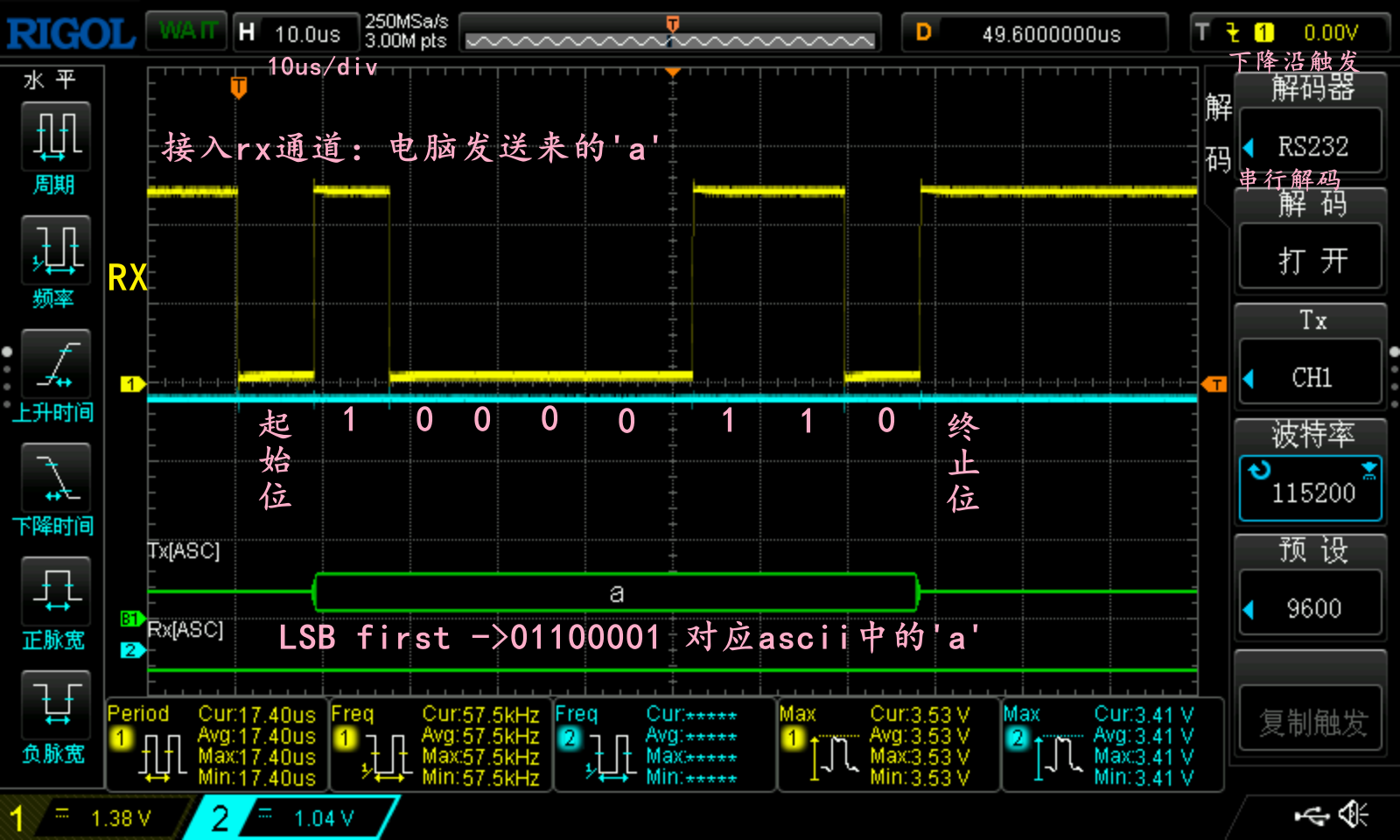The image size is (1400, 840).
Task: Open the Tx channel selector showing CH1
Action: coord(1310,376)
